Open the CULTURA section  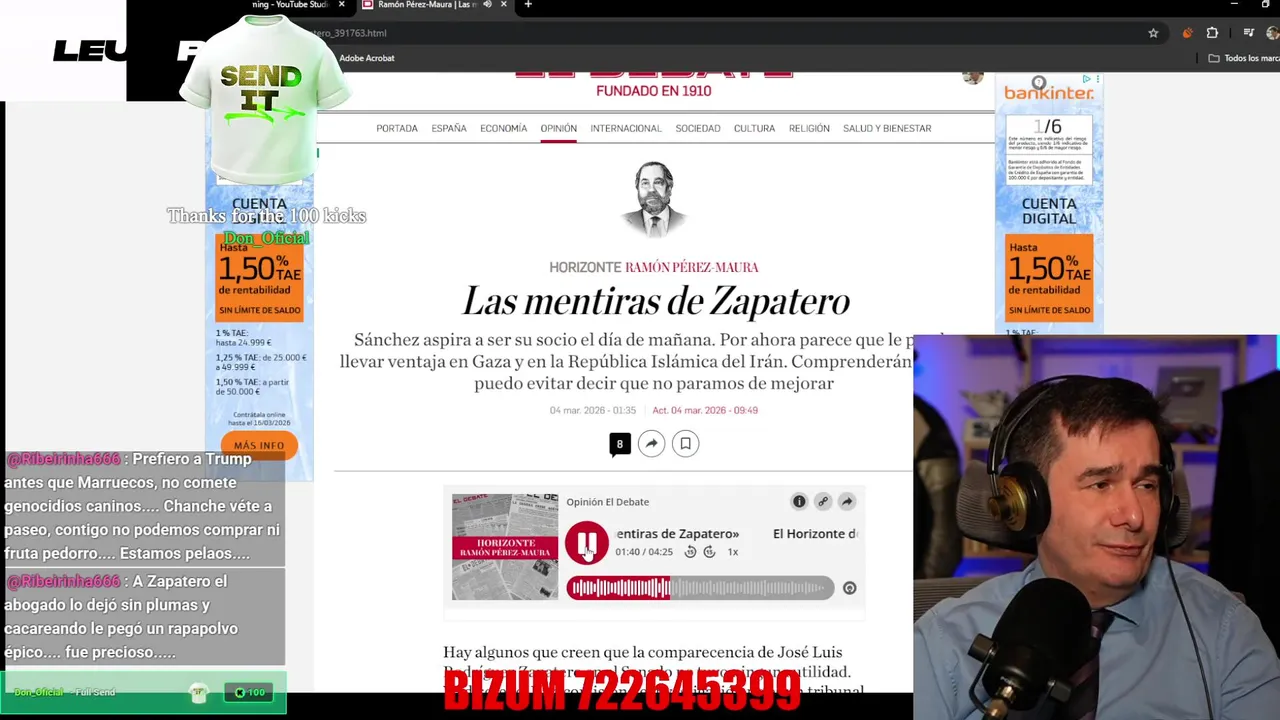[754, 128]
